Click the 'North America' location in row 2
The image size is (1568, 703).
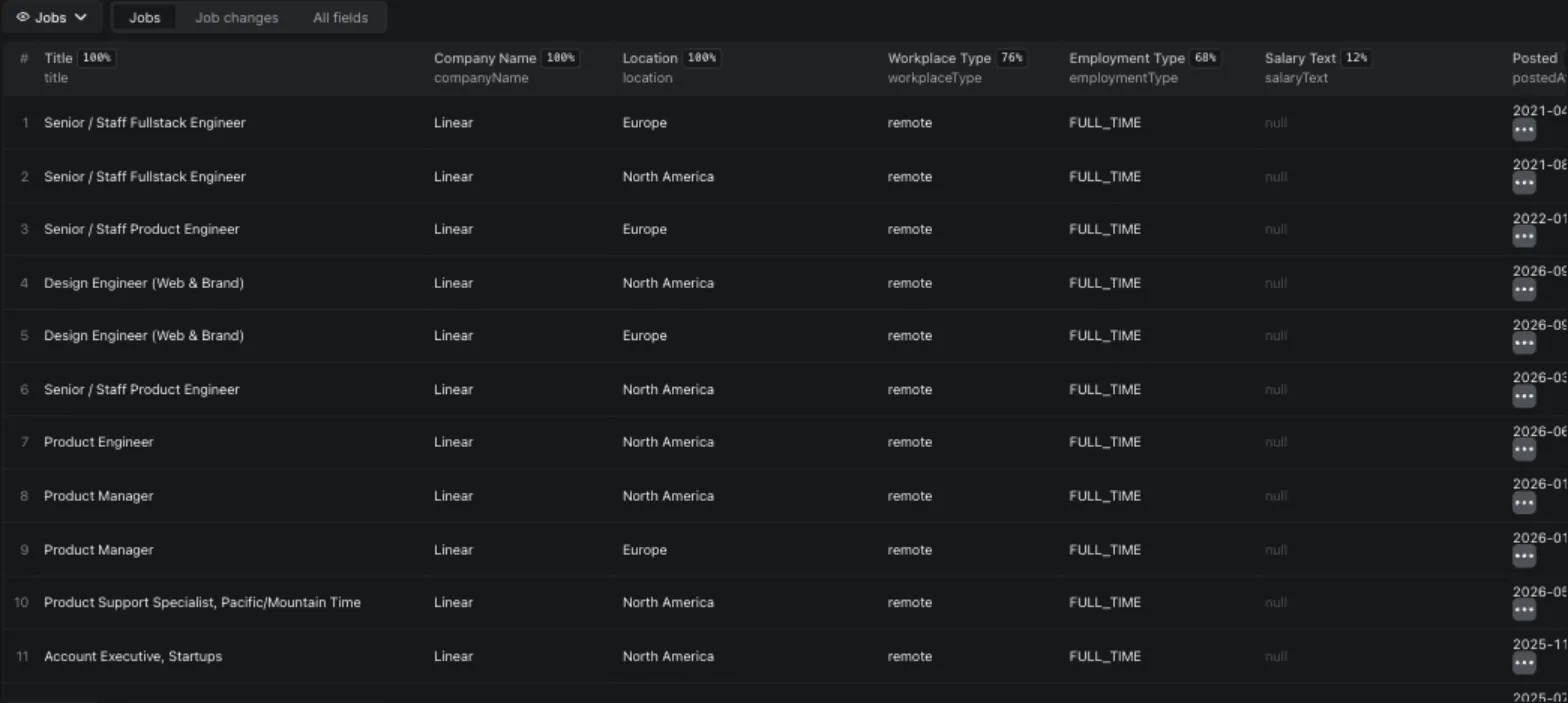point(668,177)
